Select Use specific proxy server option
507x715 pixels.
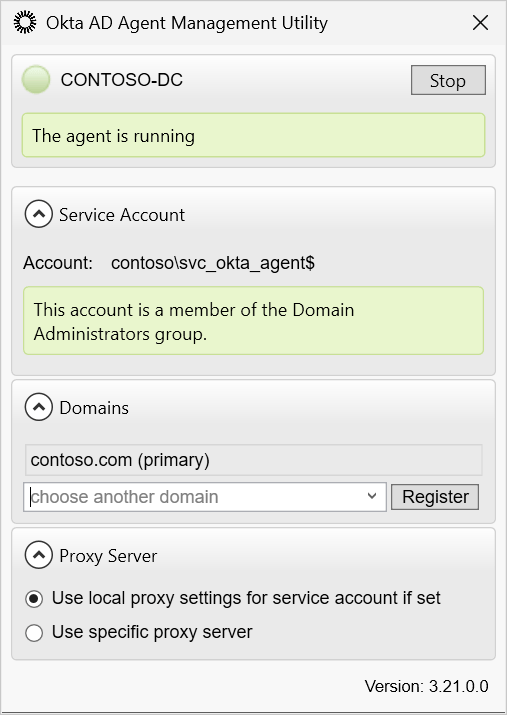(34, 633)
